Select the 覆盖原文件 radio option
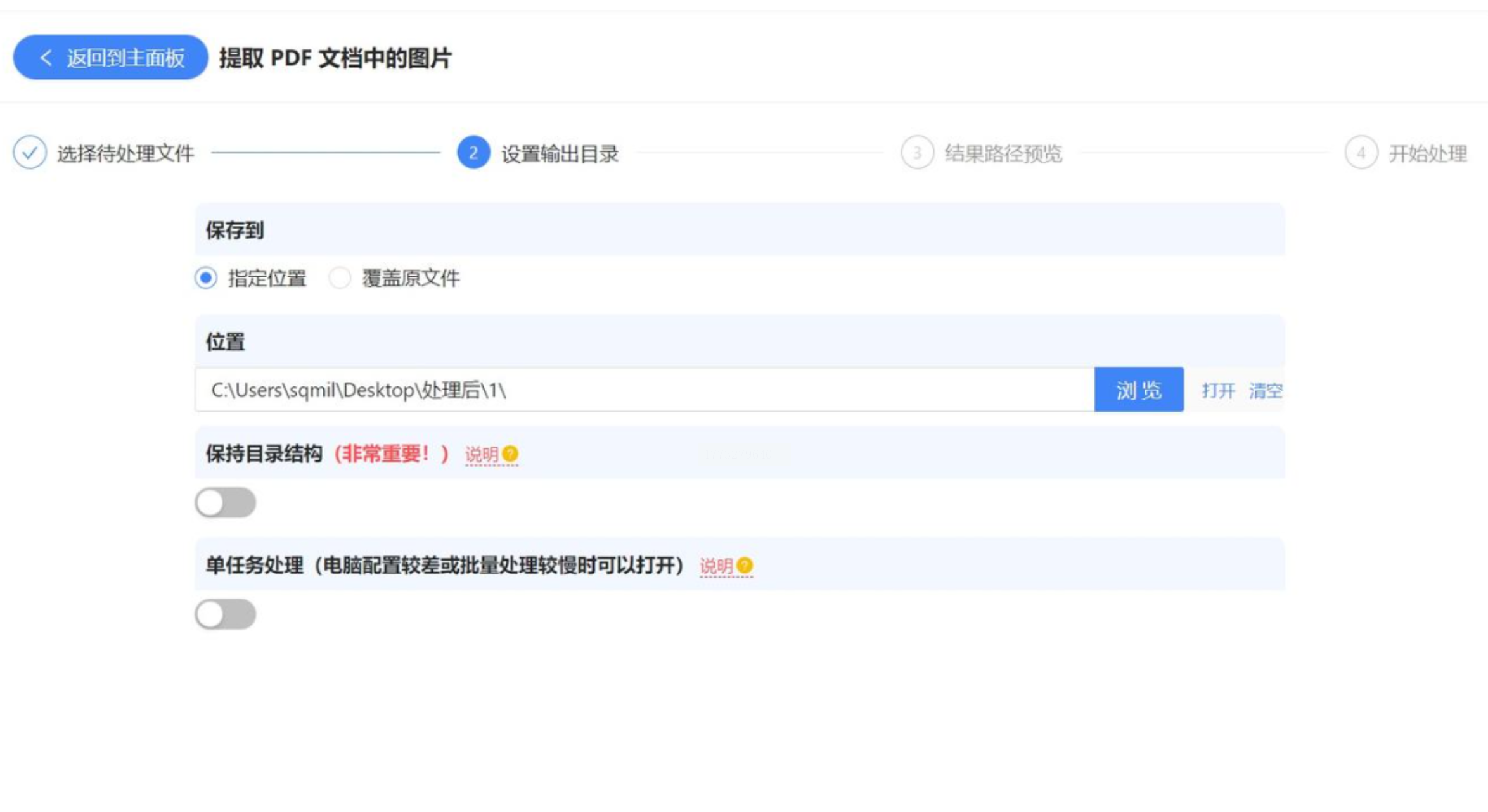Image resolution: width=1488 pixels, height=812 pixels. pos(340,278)
